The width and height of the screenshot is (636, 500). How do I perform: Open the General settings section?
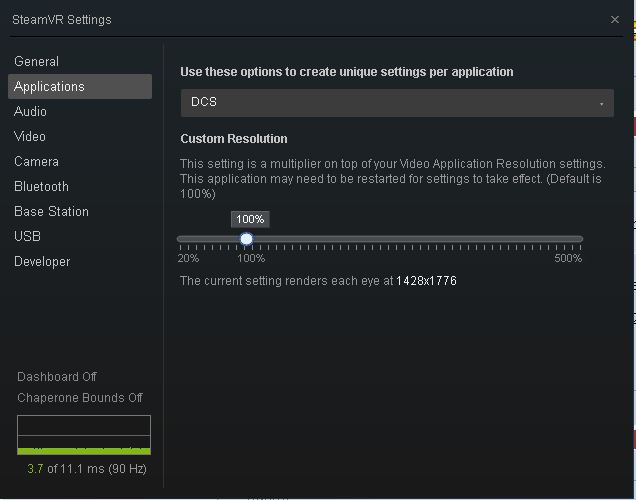coord(37,61)
